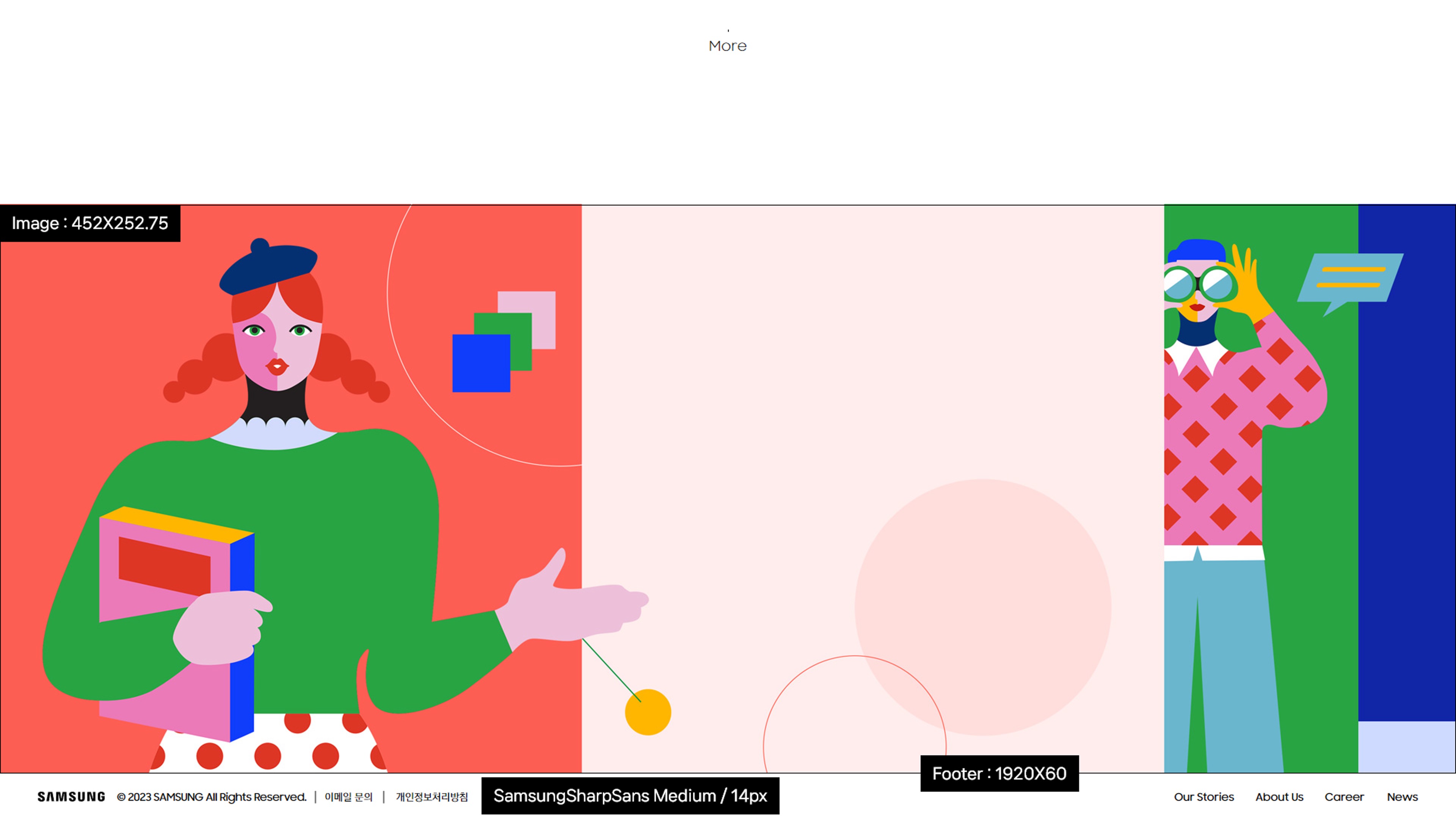Click the navy beret on the woman

pyautogui.click(x=269, y=267)
